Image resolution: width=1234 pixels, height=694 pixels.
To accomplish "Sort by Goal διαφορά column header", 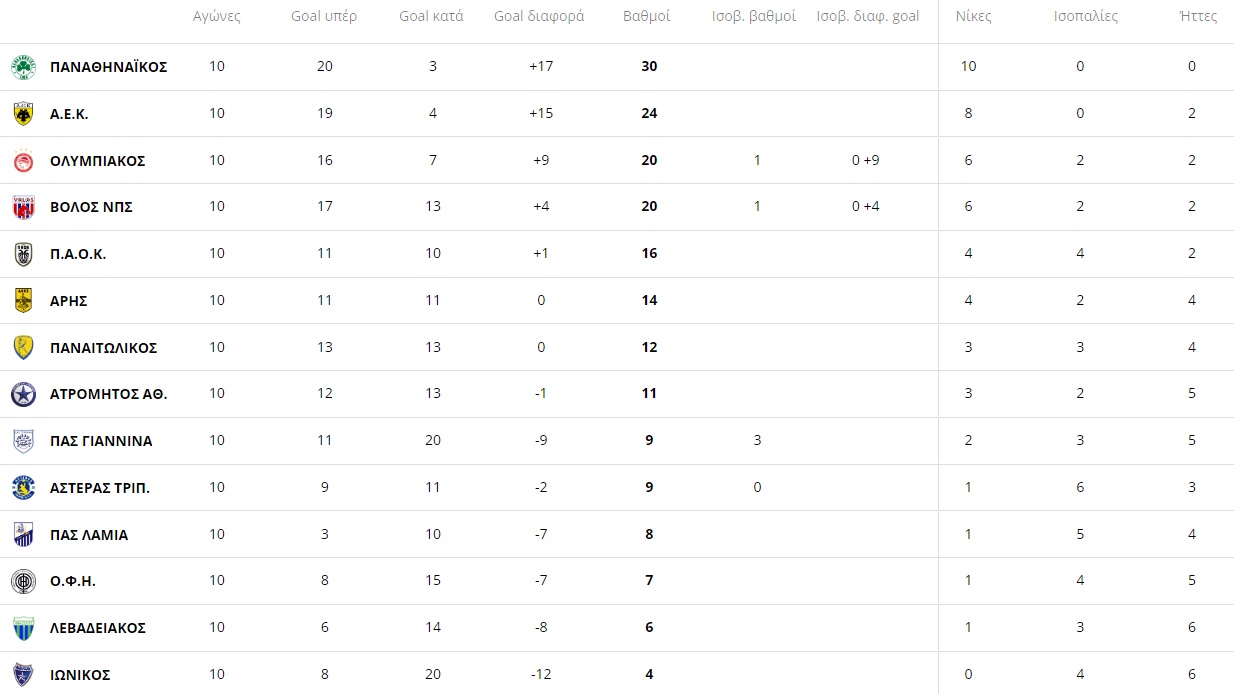I will (x=539, y=16).
